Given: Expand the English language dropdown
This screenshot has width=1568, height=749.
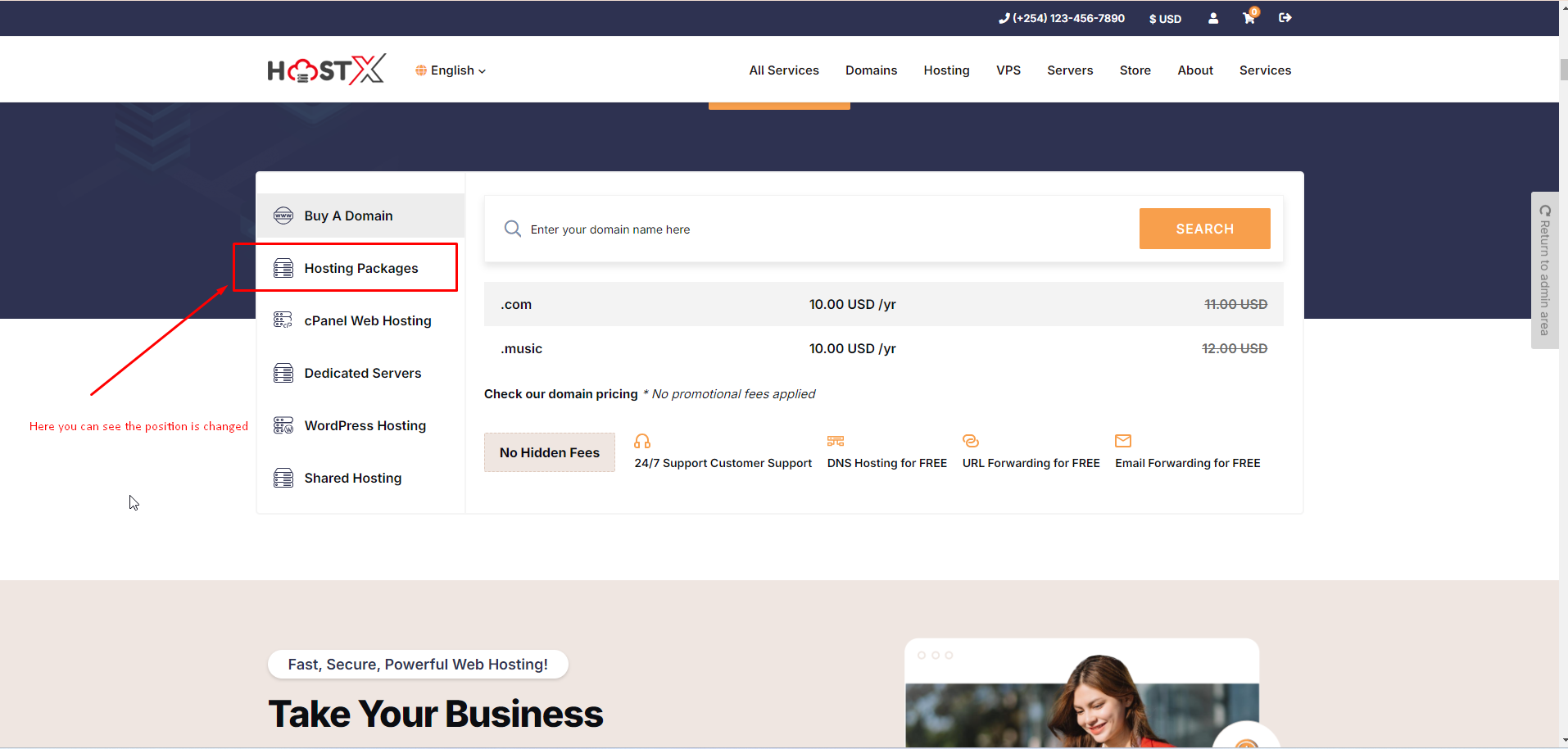Looking at the screenshot, I should [x=451, y=70].
